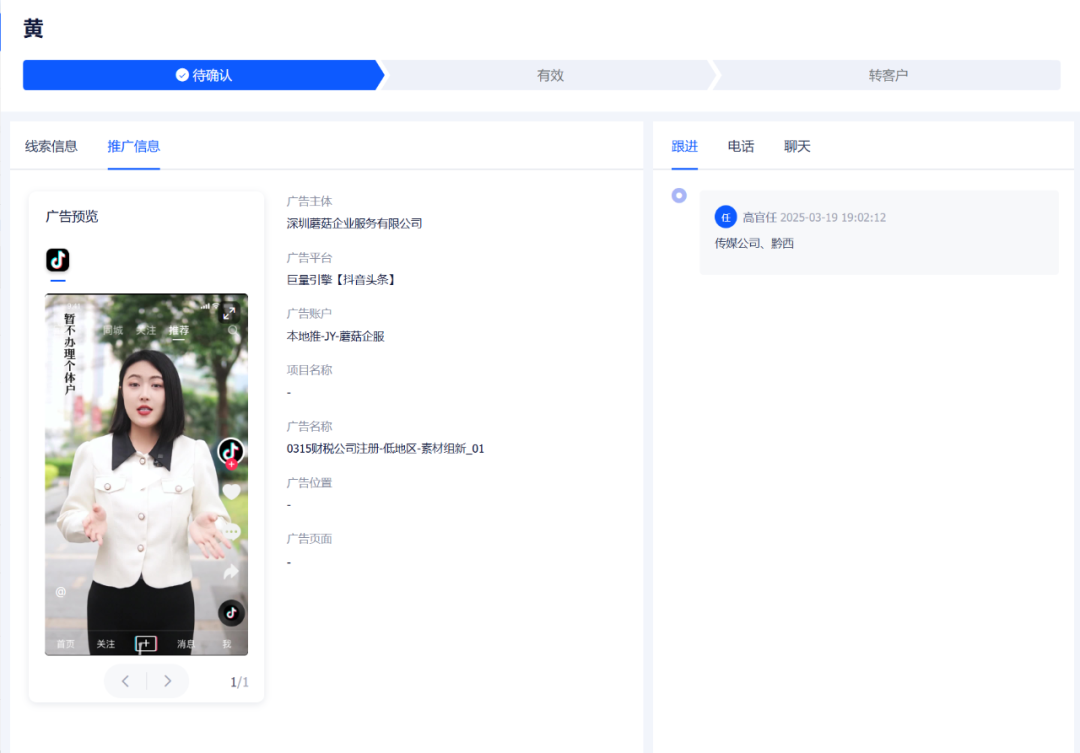Click the share arrow icon in the video
1080x753 pixels.
coord(231,569)
